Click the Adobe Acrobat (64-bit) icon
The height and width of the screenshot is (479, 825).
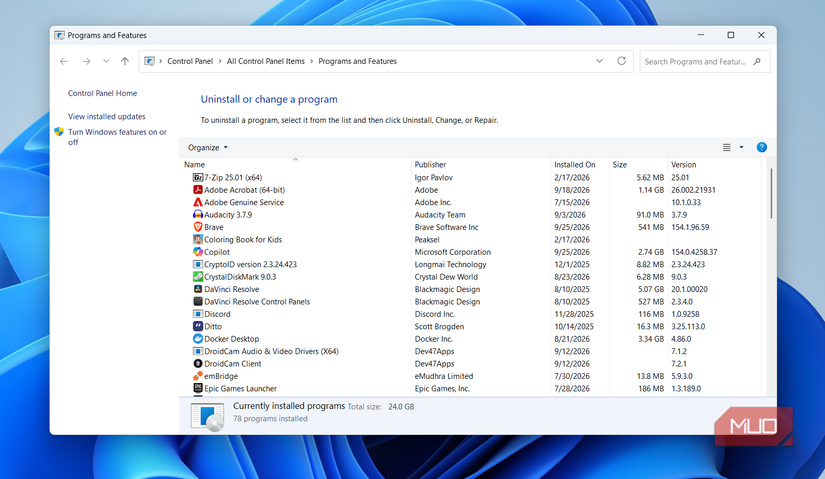tap(198, 190)
